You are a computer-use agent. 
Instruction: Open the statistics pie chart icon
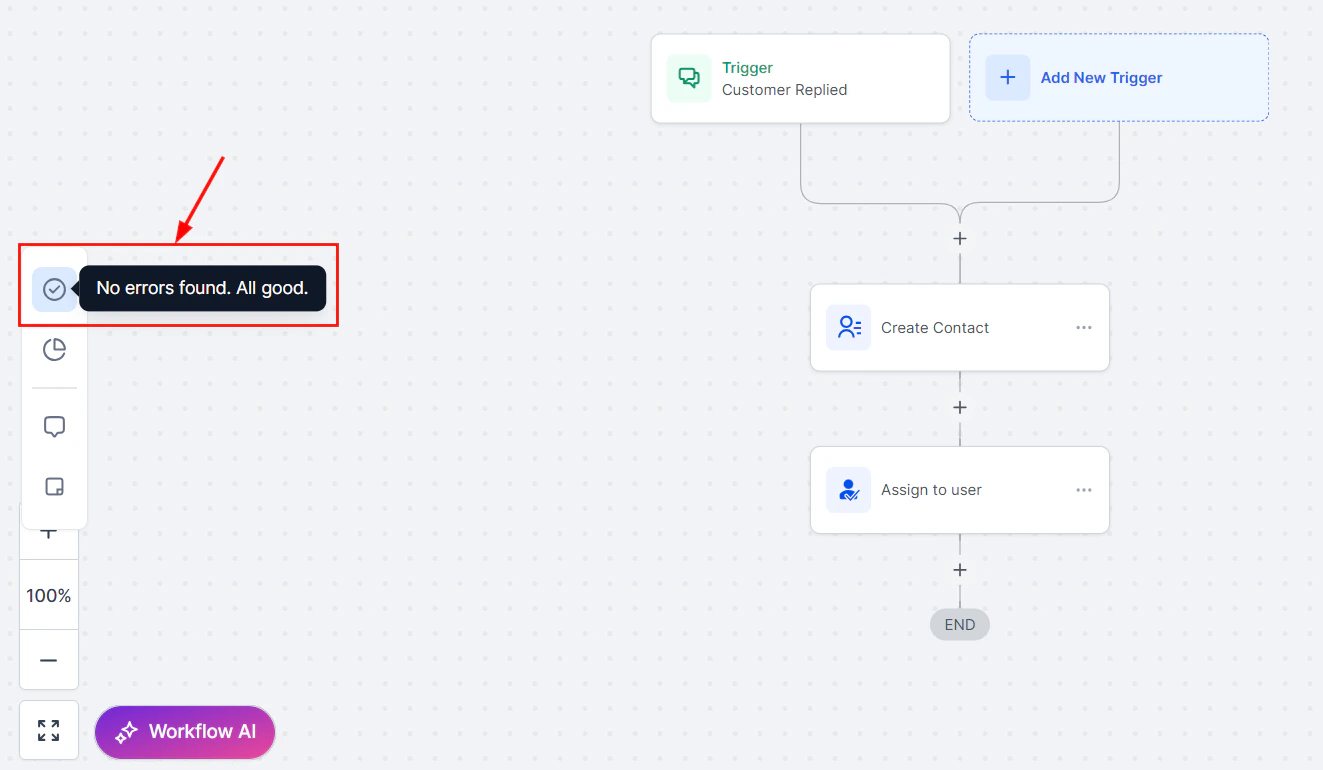[54, 349]
